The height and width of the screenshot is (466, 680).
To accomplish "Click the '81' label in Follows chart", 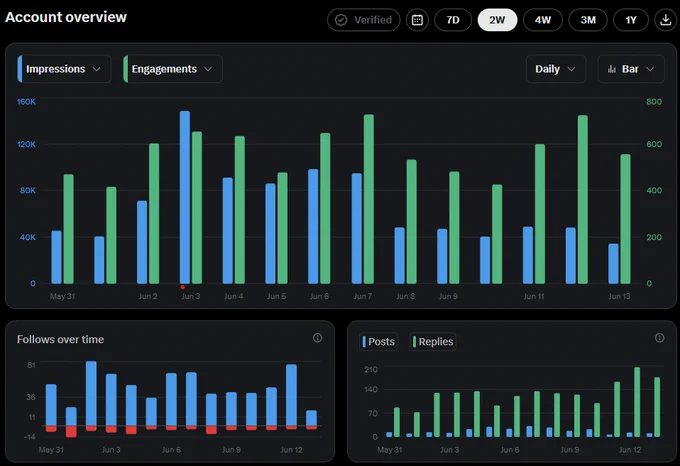I will coord(31,365).
